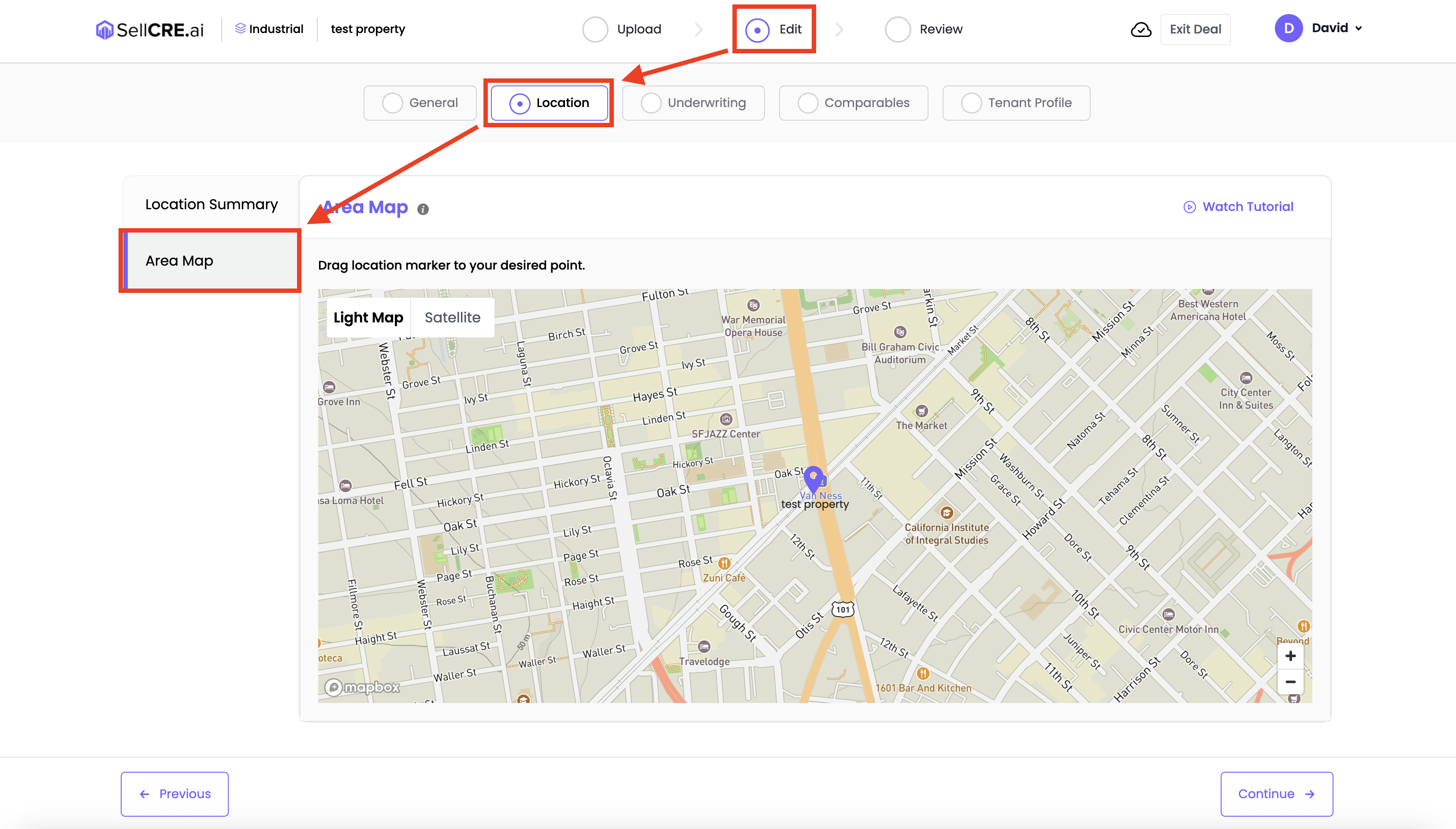This screenshot has height=829, width=1456.
Task: Click David's user avatar icon
Action: (x=1289, y=29)
